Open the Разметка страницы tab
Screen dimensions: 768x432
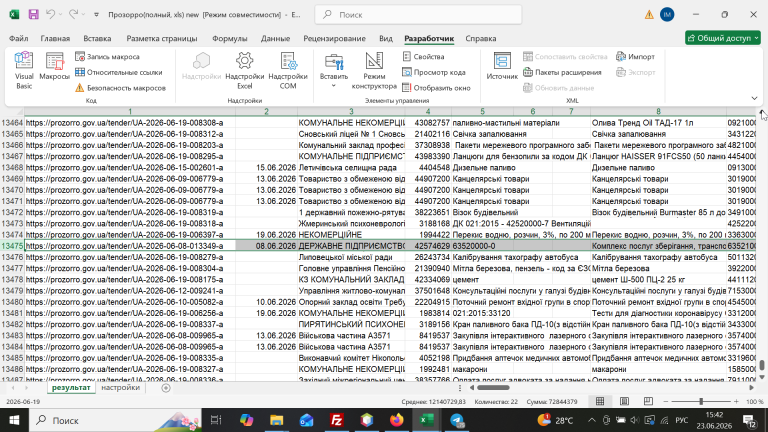pos(162,38)
